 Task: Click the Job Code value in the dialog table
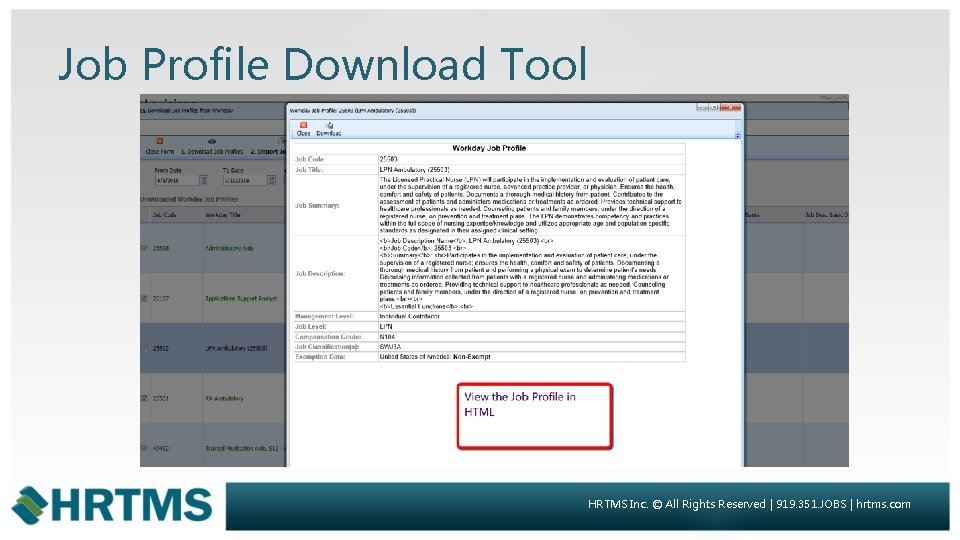click(x=388, y=159)
